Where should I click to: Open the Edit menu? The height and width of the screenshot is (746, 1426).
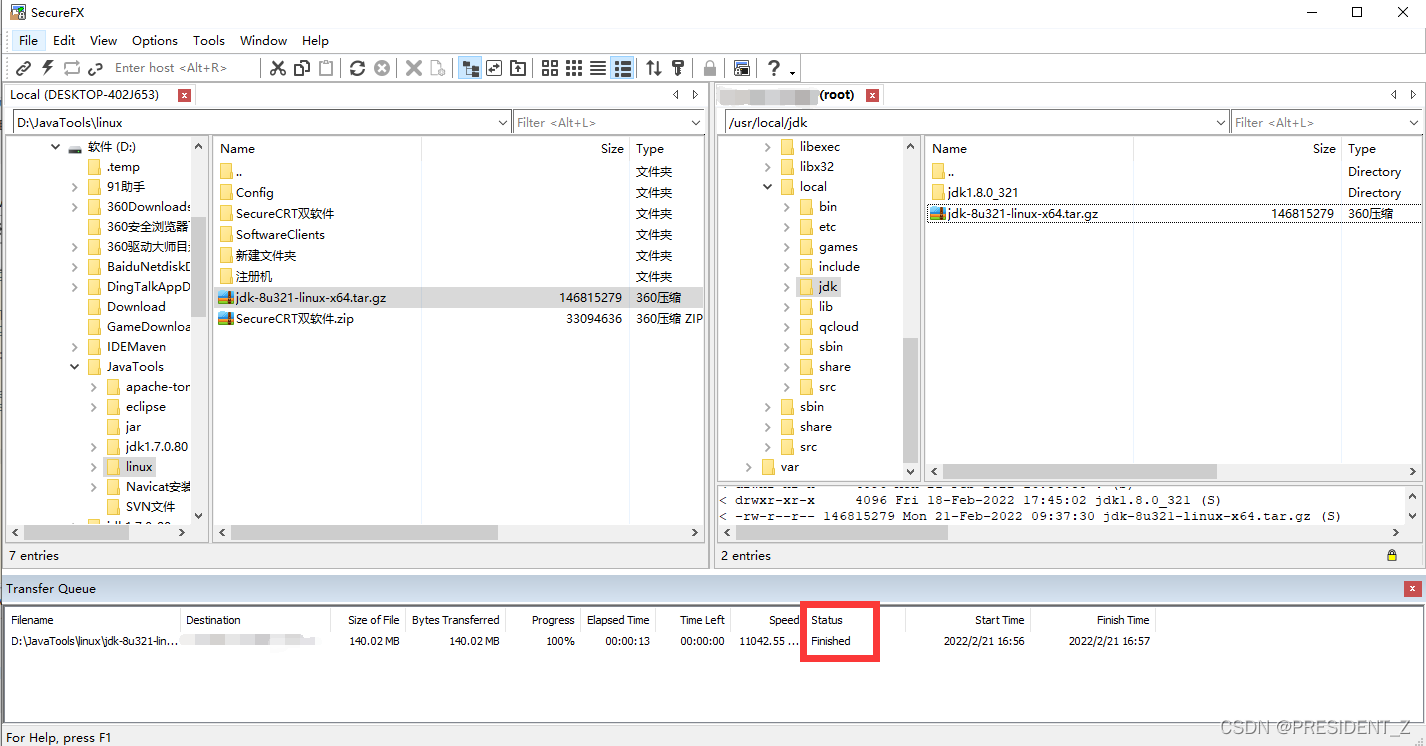tap(64, 40)
